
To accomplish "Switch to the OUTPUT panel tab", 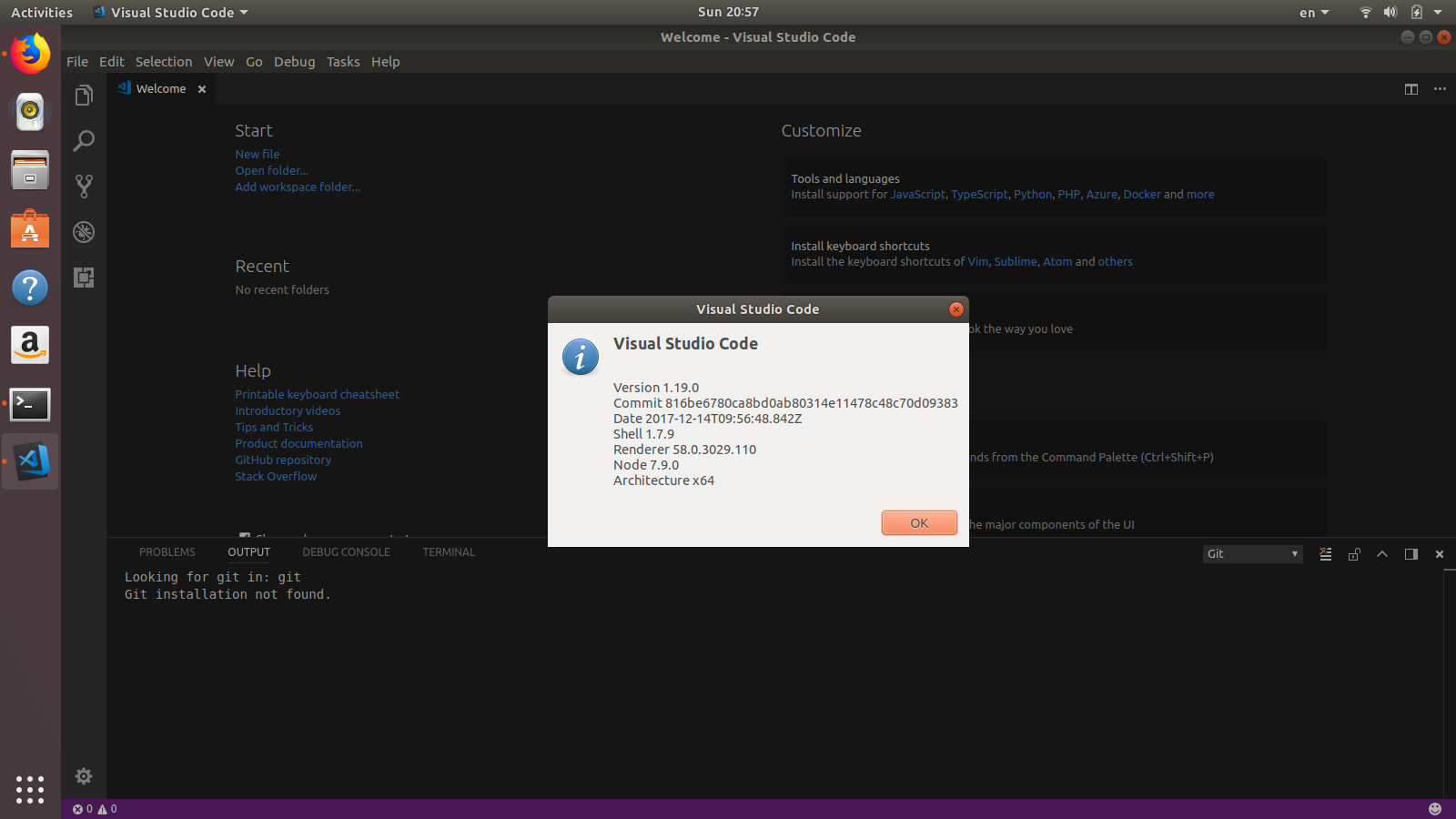I will pos(249,552).
